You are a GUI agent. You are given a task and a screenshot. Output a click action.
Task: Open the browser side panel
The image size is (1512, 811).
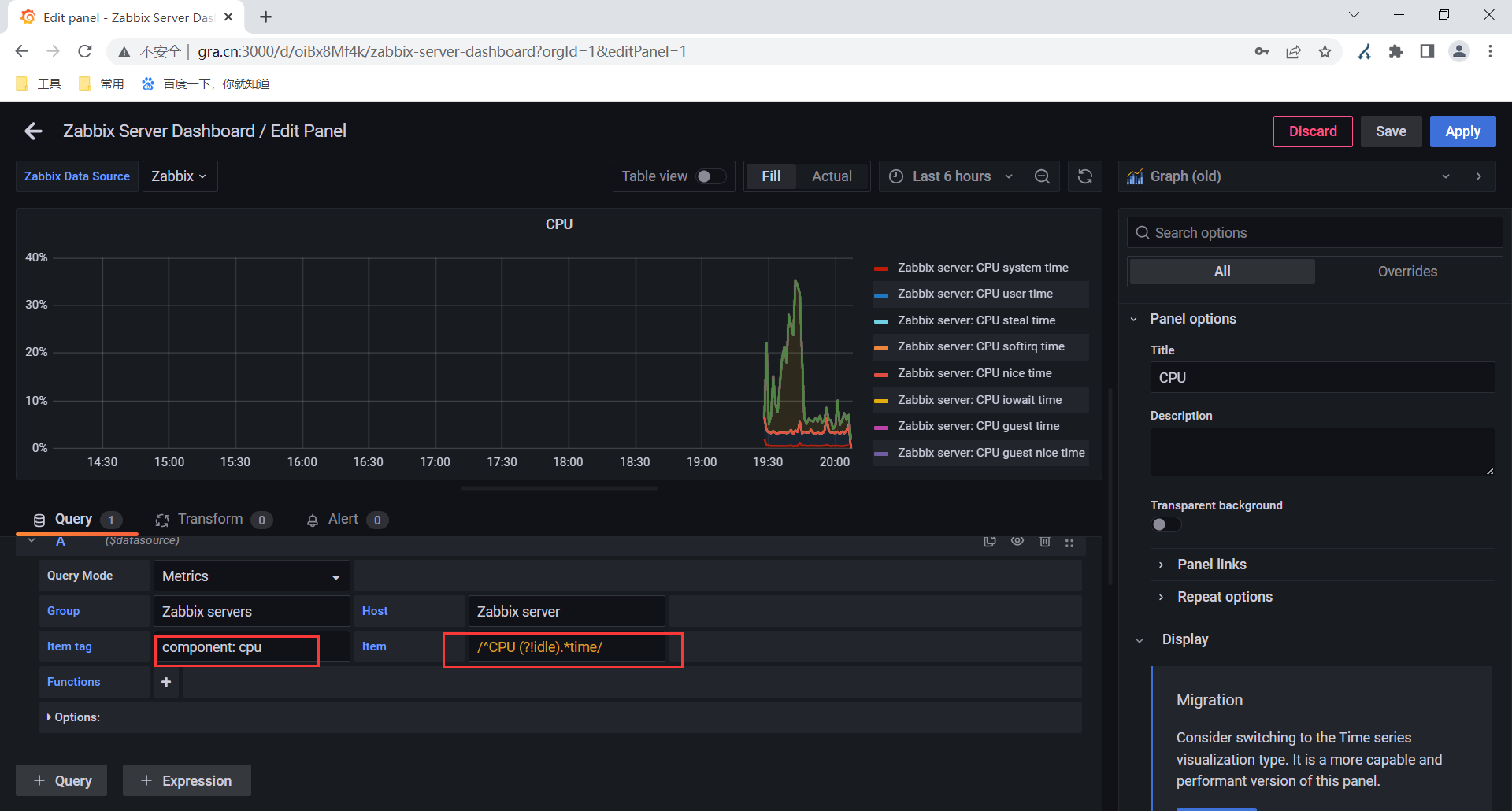coord(1427,51)
